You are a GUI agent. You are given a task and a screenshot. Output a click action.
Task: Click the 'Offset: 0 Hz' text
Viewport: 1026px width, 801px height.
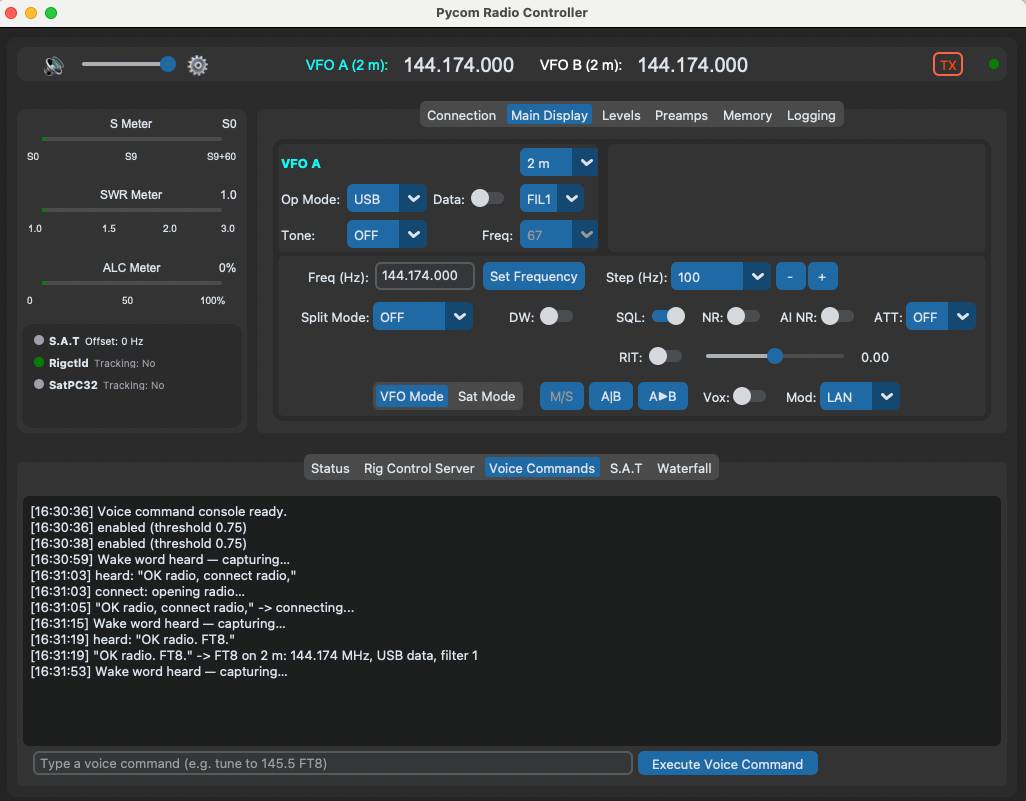(114, 341)
